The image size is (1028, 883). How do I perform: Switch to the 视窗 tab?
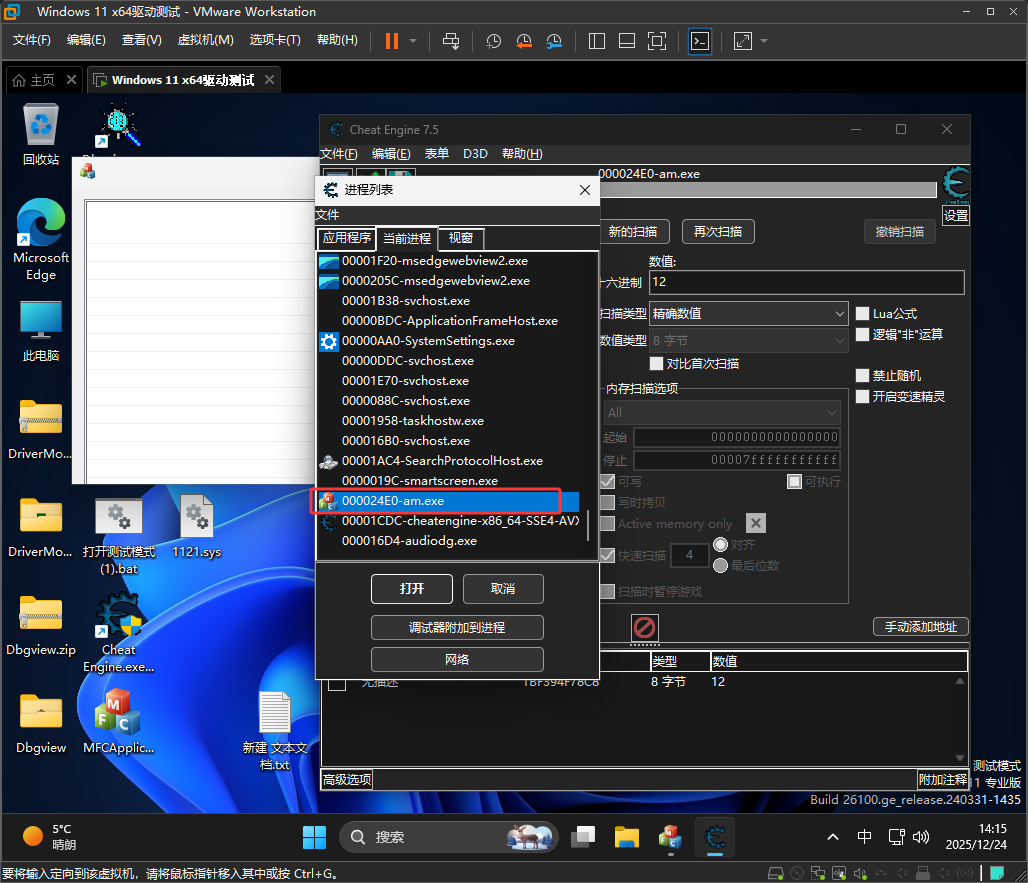(x=461, y=238)
